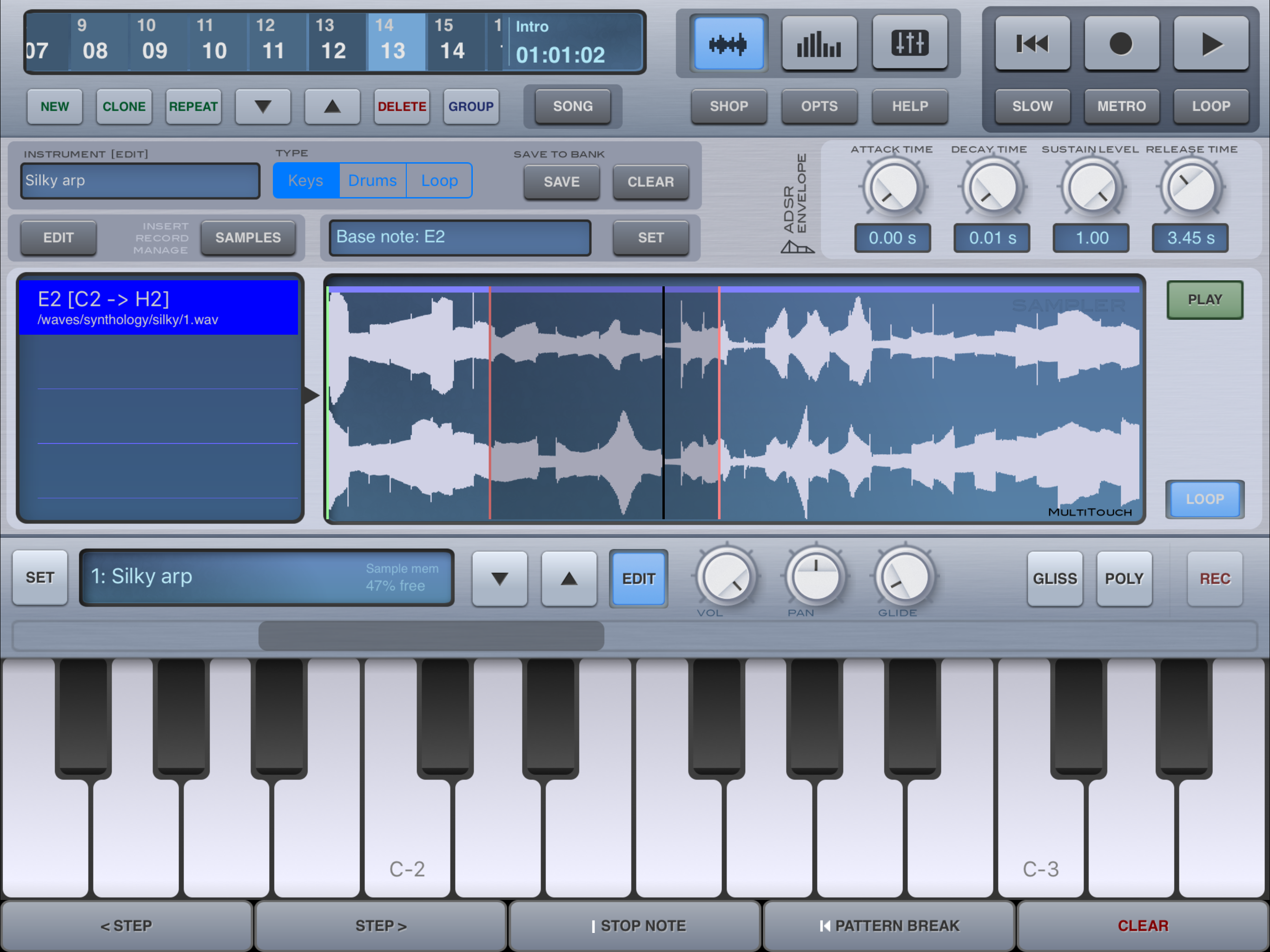This screenshot has height=952, width=1270.
Task: Enable POLY mode
Action: (1124, 578)
